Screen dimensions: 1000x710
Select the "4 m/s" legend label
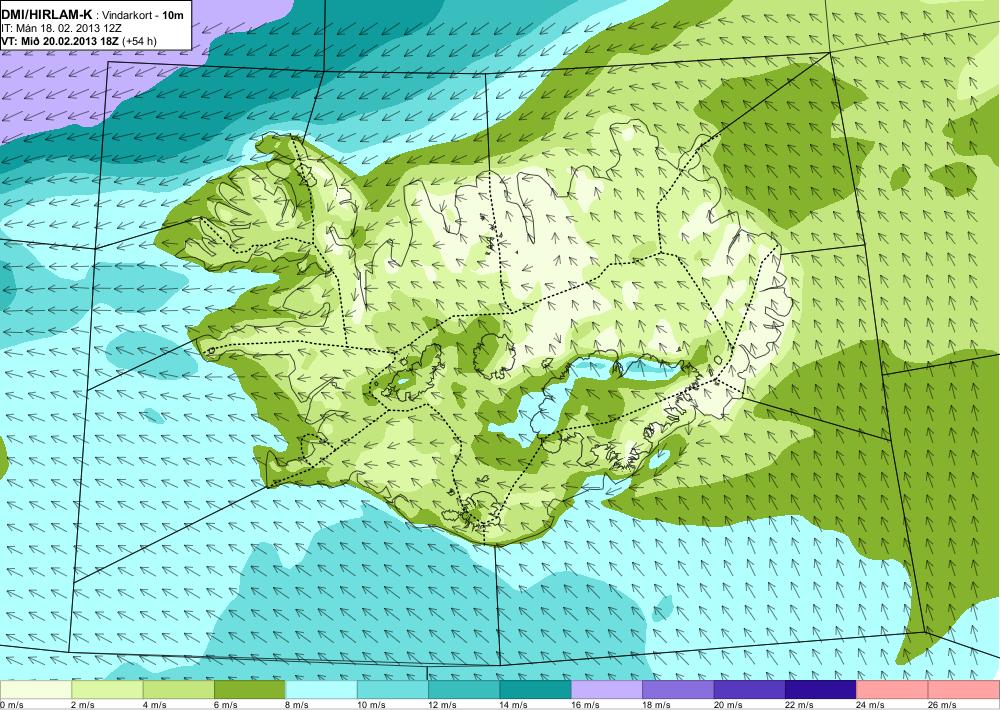tap(154, 705)
